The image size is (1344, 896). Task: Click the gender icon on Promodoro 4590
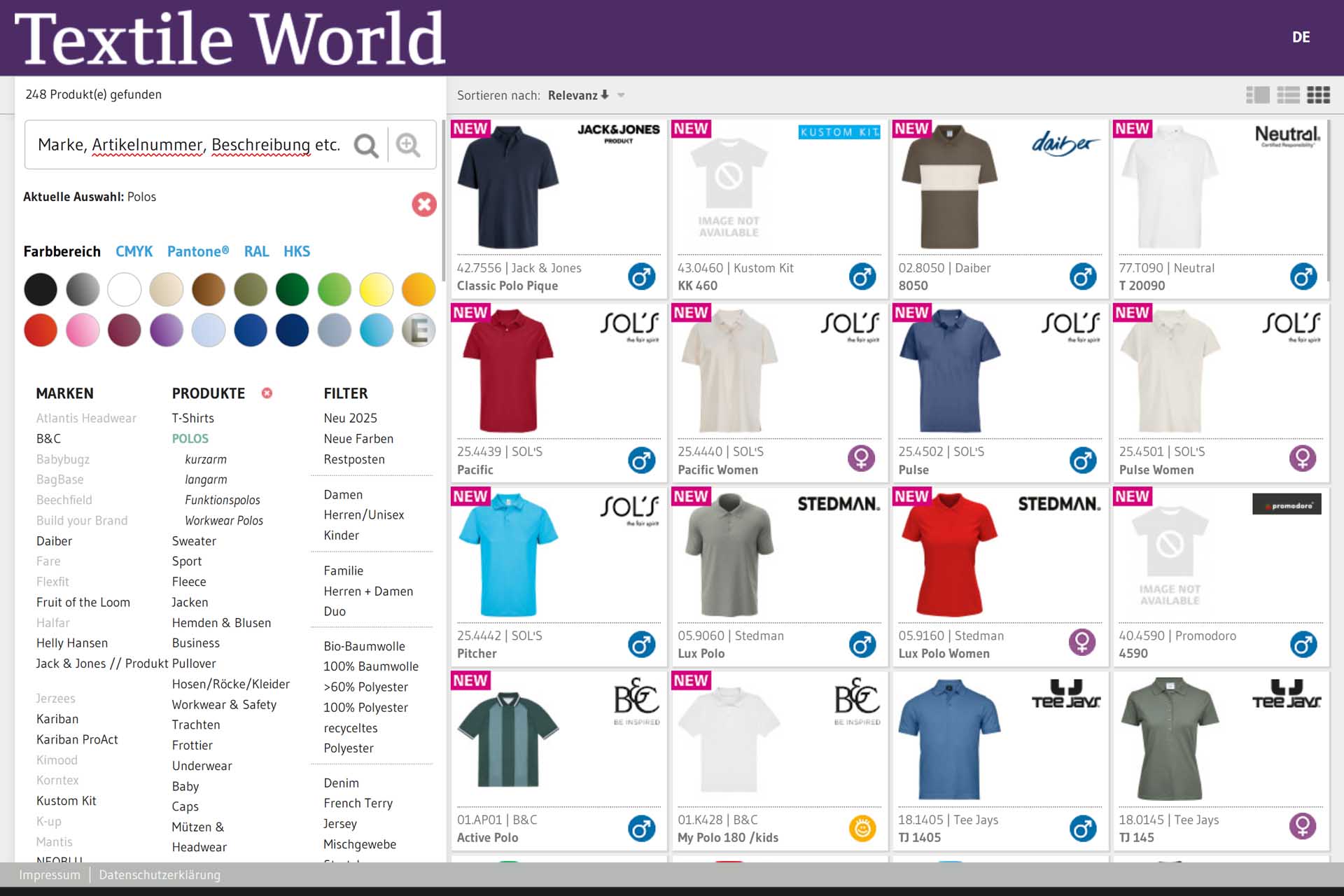click(1303, 644)
